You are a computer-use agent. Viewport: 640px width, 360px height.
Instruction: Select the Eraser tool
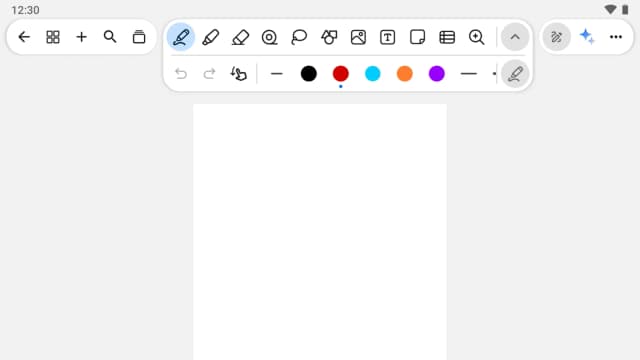pos(240,37)
